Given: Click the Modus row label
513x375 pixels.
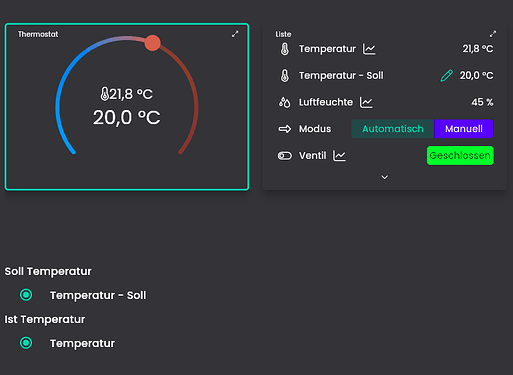Looking at the screenshot, I should coord(315,129).
